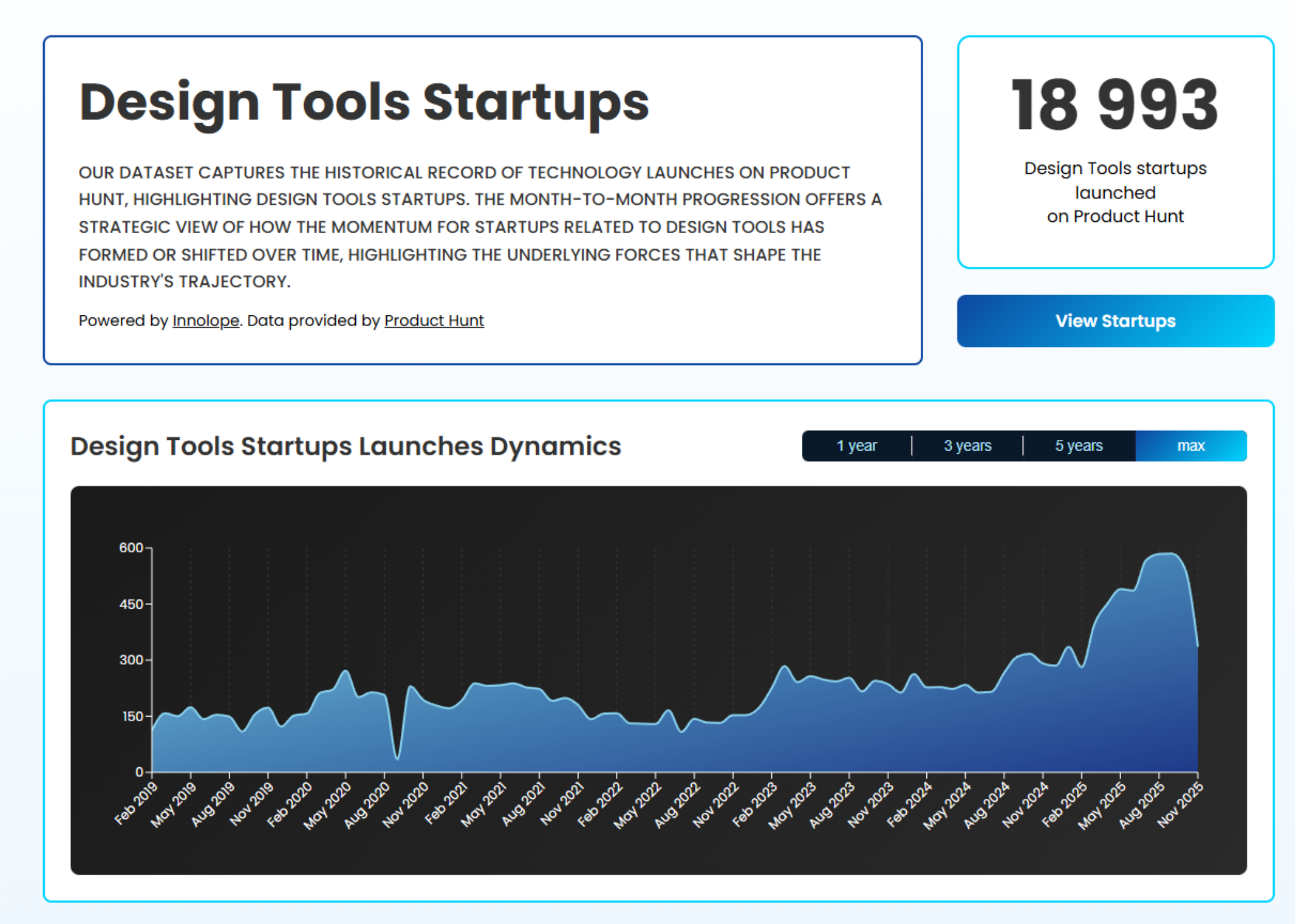Viewport: 1295px width, 924px height.
Task: Click the Aug 2025 axis label
Action: [x=1141, y=805]
